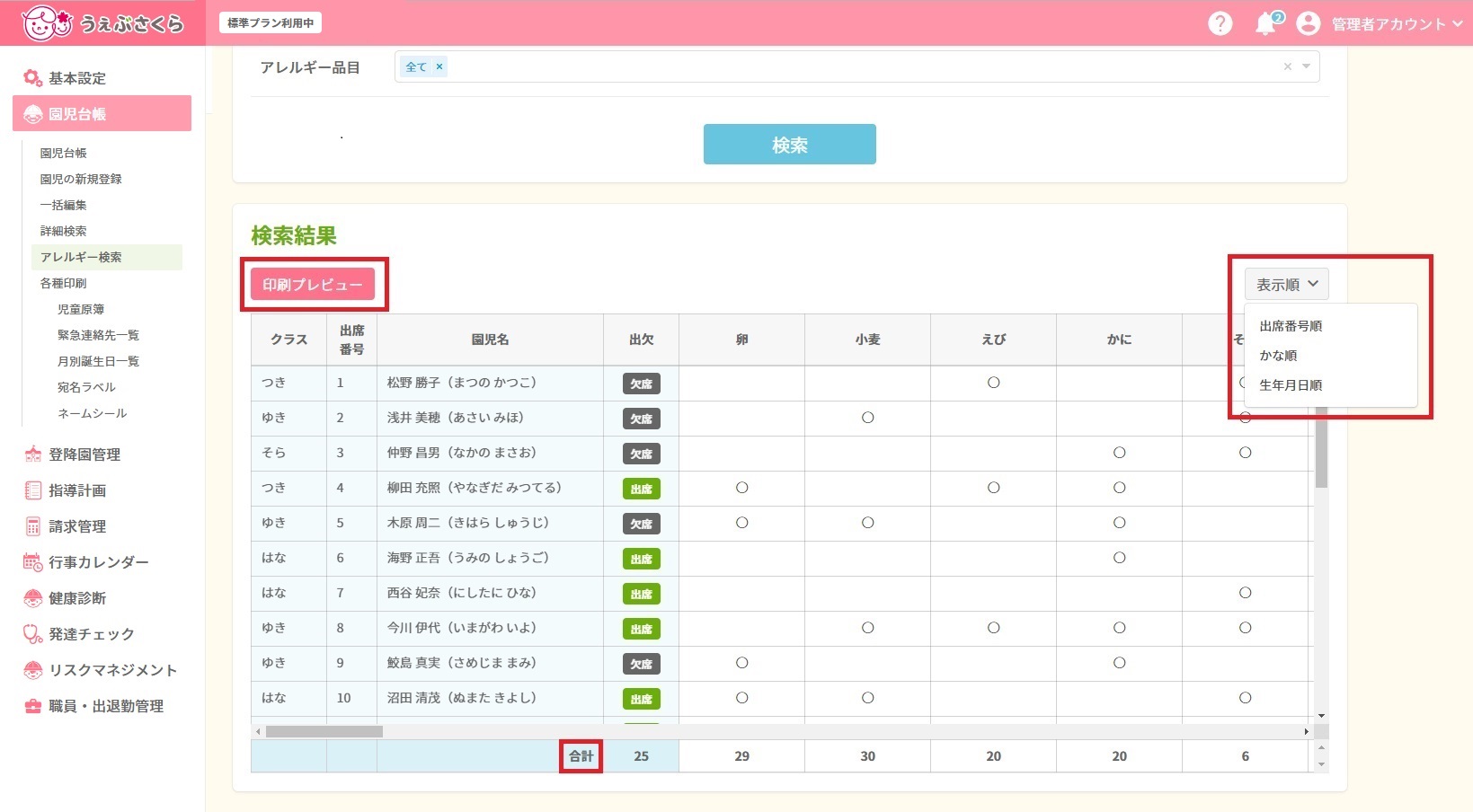The width and height of the screenshot is (1473, 812).
Task: Click the results horizontal scrollbar thumb
Action: 324,731
